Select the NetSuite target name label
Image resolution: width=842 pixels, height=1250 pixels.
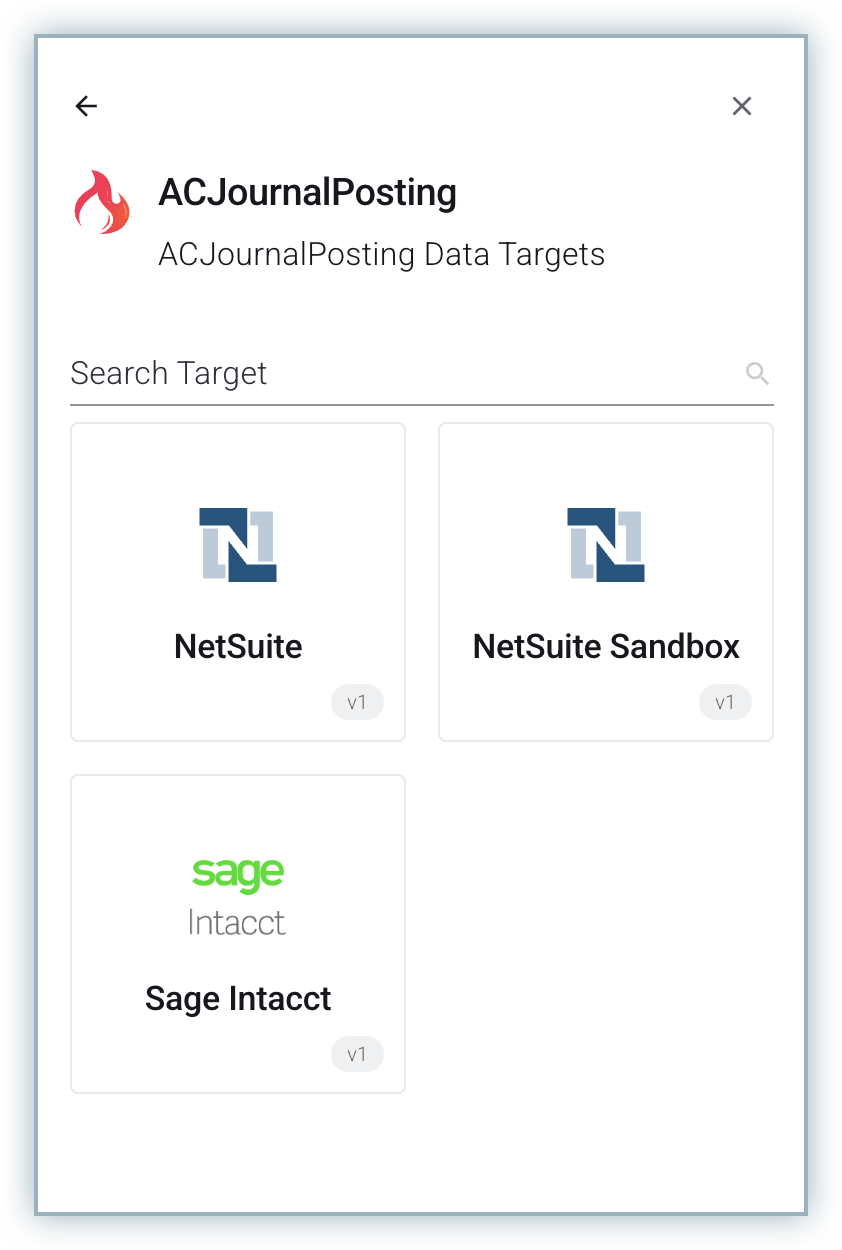coord(238,646)
